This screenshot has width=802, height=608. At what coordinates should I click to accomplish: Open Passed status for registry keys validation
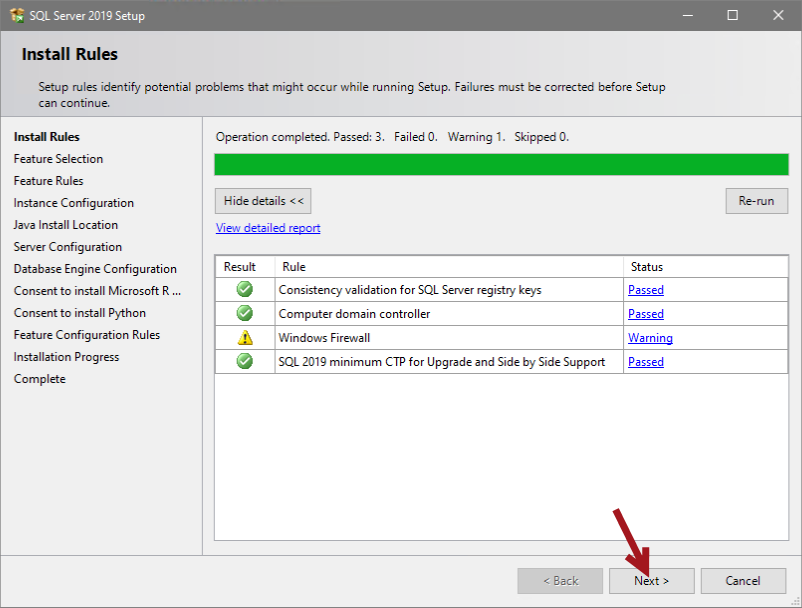645,290
